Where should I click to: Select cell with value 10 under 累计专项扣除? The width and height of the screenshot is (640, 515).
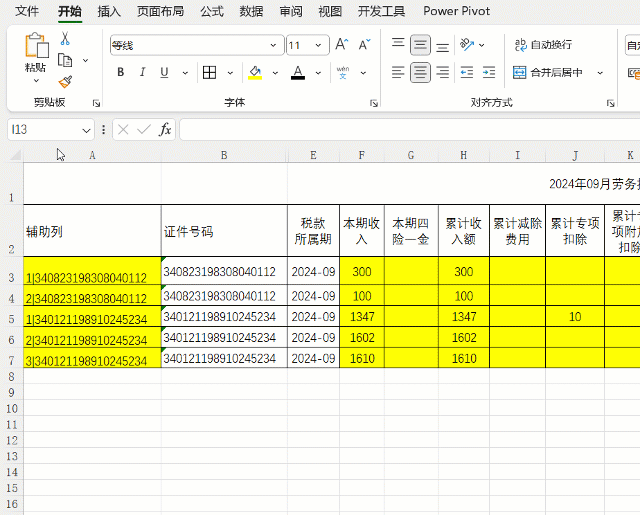tap(575, 317)
